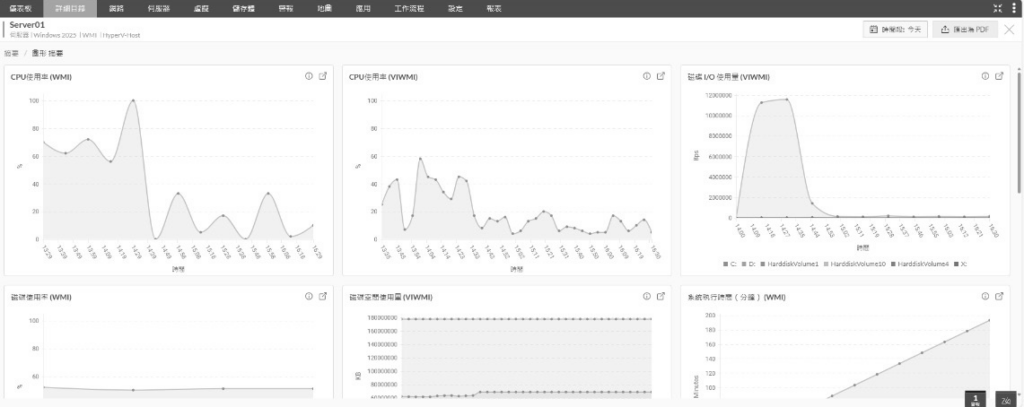Open the three-dot more menu in top bar
The image size is (1024, 407).
[x=1014, y=8]
